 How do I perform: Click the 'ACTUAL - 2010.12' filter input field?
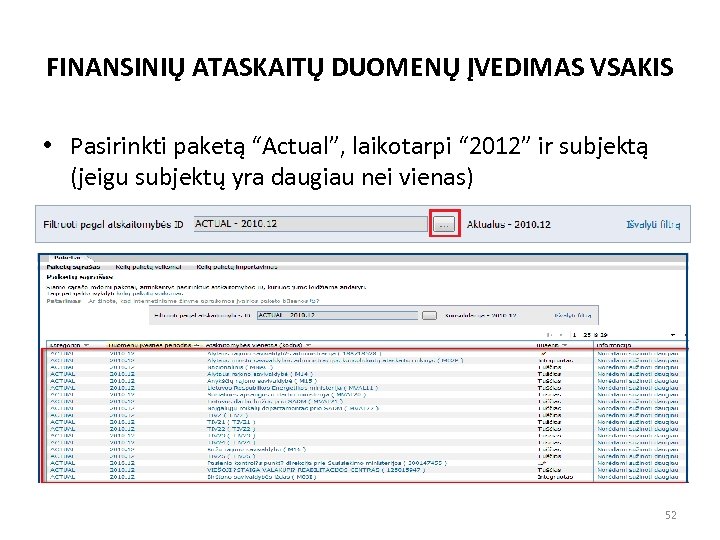(310, 224)
